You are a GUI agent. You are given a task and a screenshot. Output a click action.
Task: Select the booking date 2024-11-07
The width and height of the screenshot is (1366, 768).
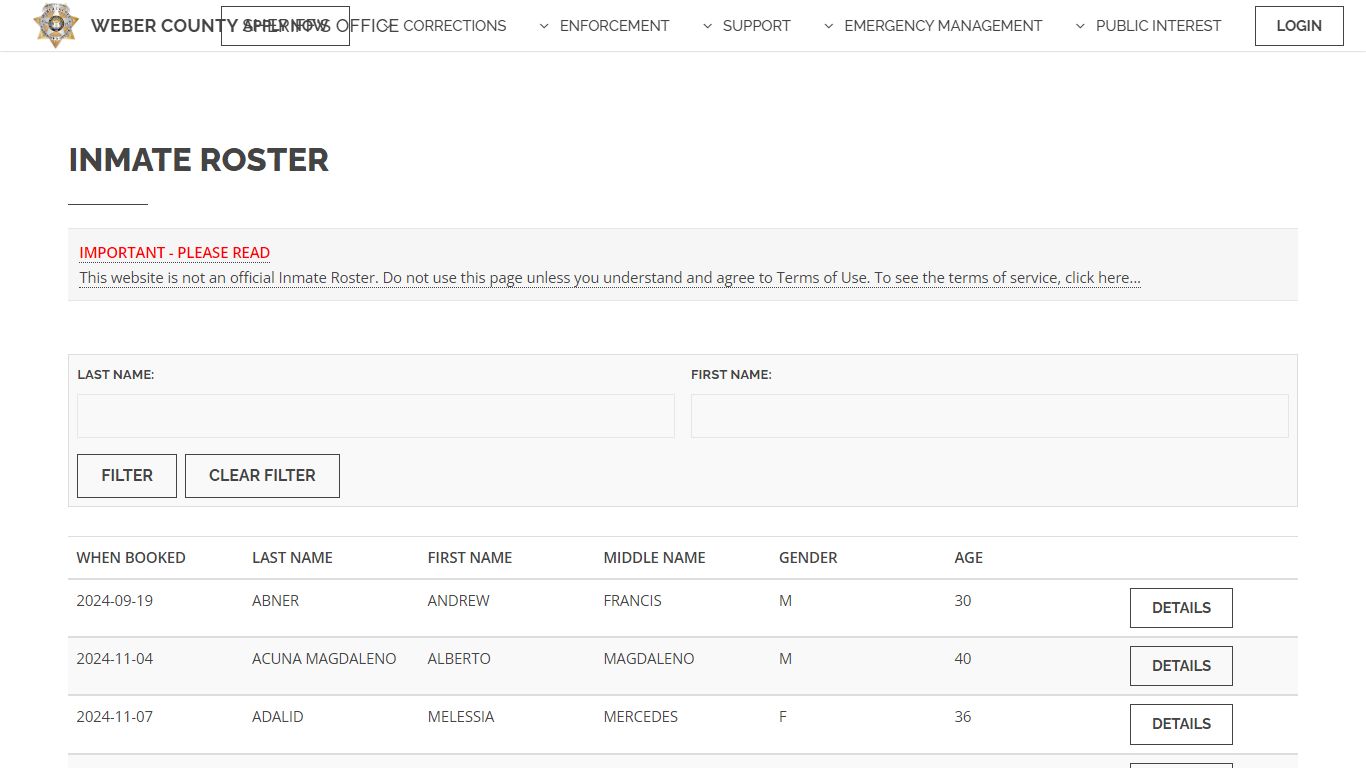pyautogui.click(x=115, y=717)
